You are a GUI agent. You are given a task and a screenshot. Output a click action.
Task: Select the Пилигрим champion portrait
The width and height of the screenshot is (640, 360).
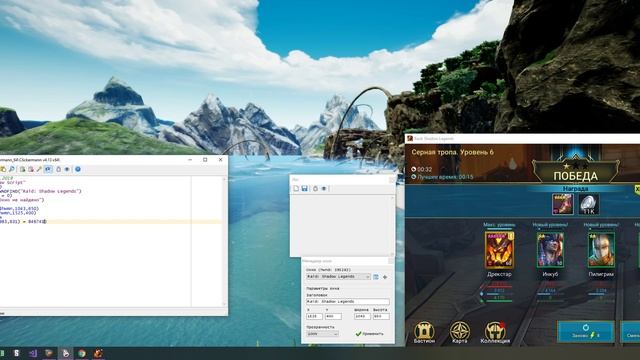(601, 250)
